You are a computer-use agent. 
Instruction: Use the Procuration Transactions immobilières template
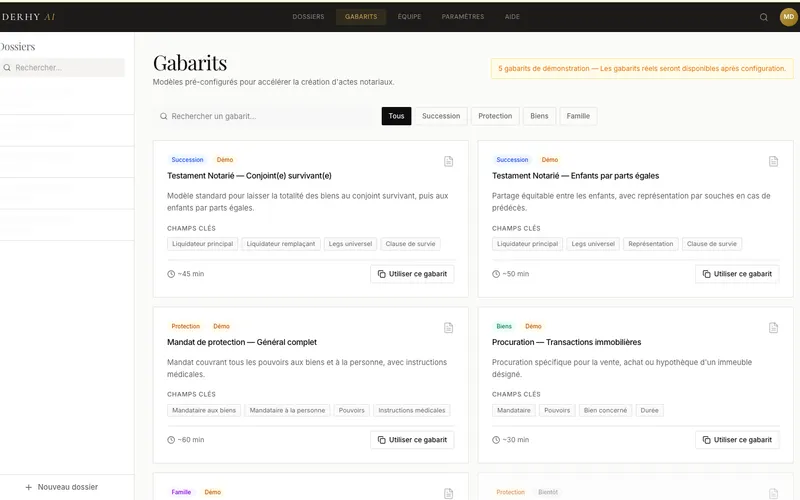(737, 440)
